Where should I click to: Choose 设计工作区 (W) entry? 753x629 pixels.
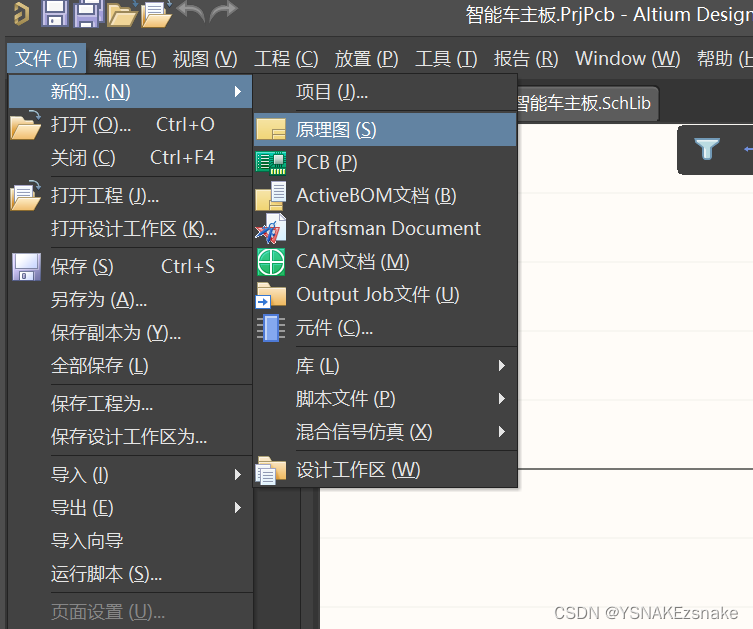386,470
